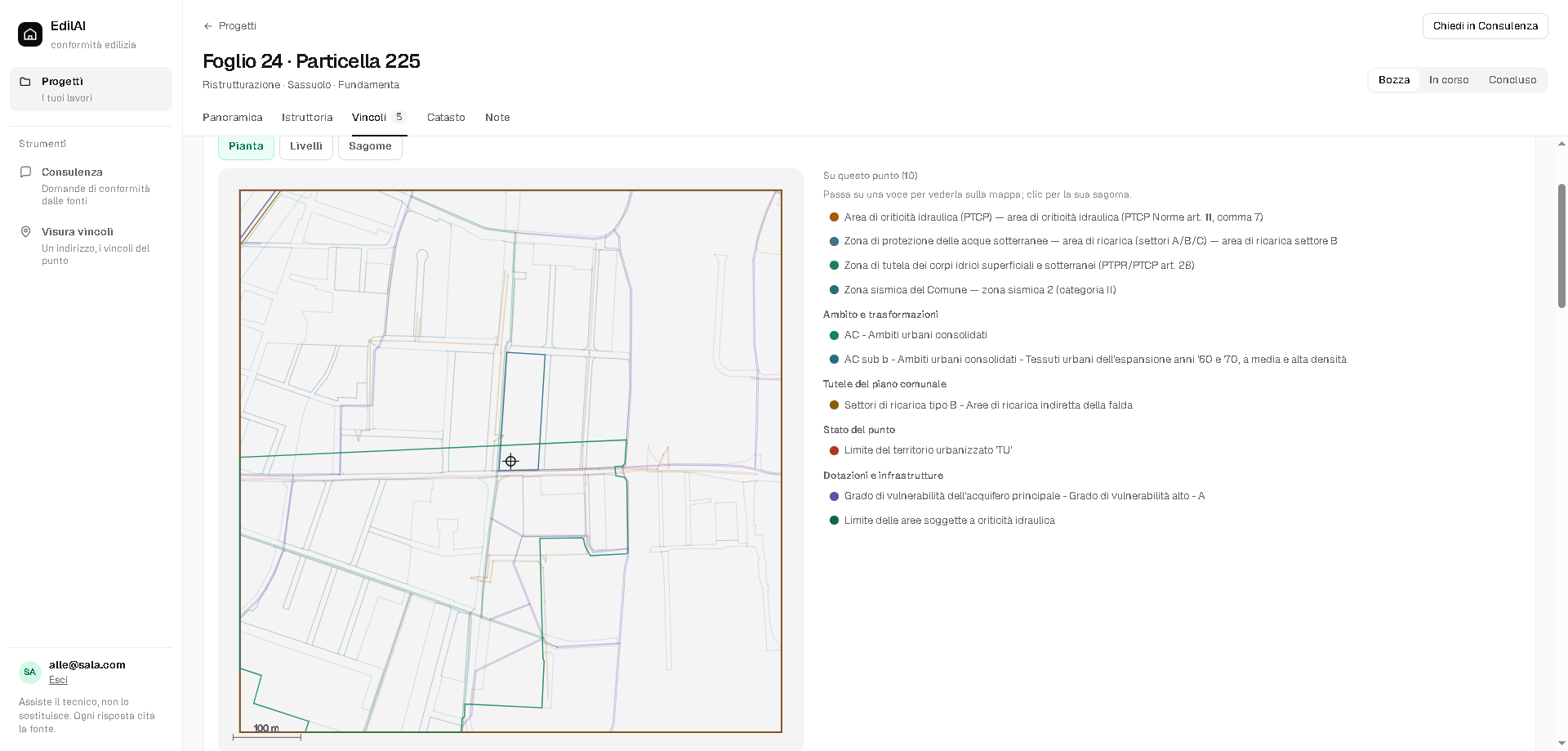Click the Visura vincoli map pin icon
Image resolution: width=1568 pixels, height=751 pixels.
point(25,232)
